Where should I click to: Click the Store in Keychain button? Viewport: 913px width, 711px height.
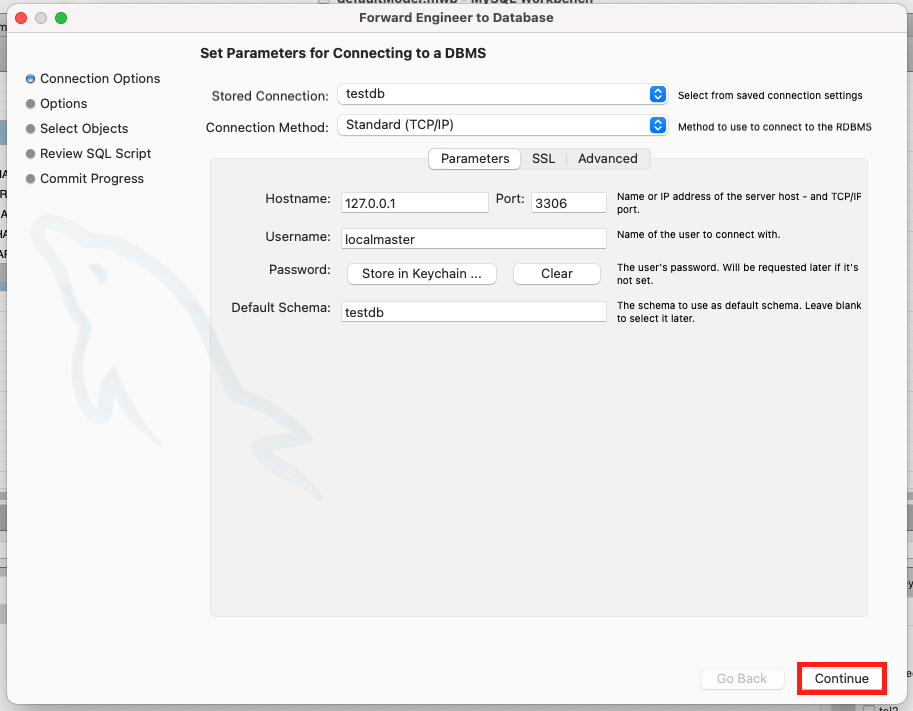422,274
